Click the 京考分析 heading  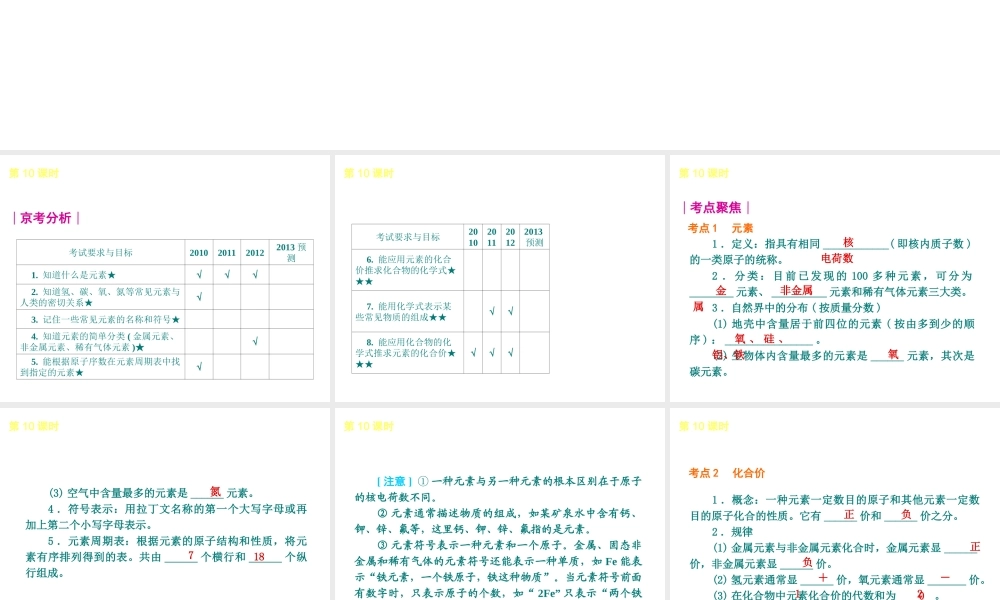(46, 218)
